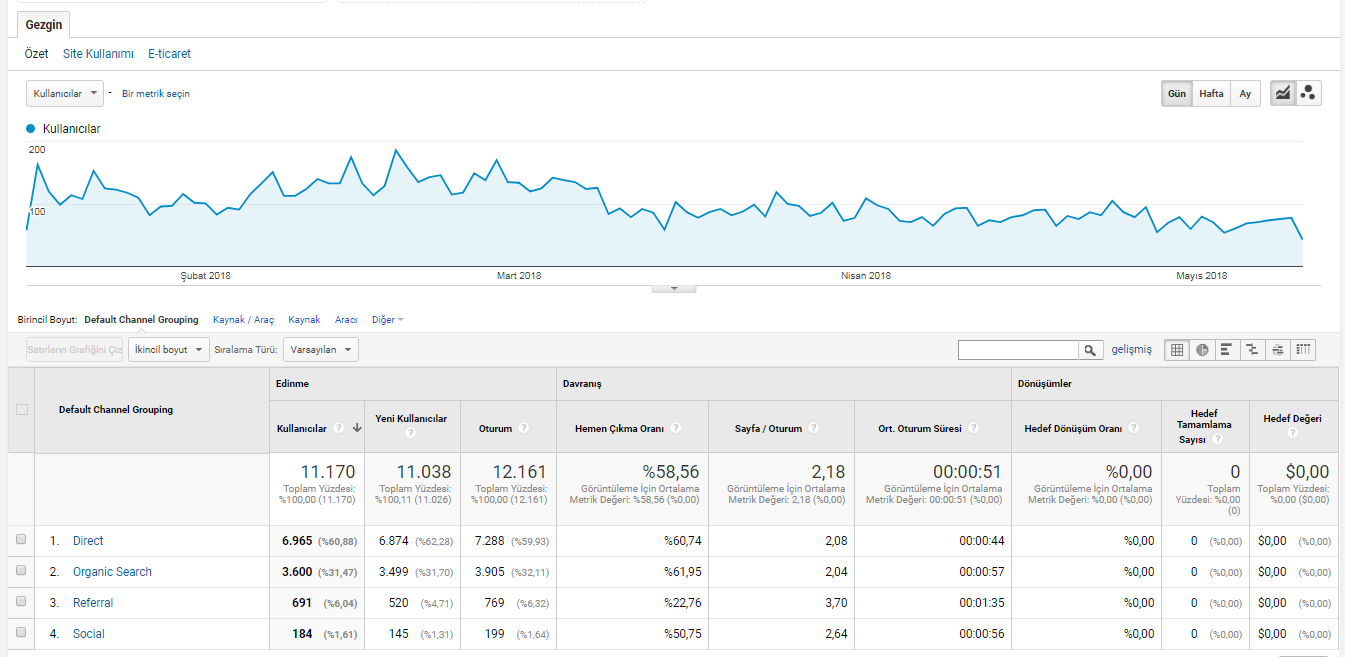
Task: Switch to the line chart view icon
Action: pos(1283,93)
